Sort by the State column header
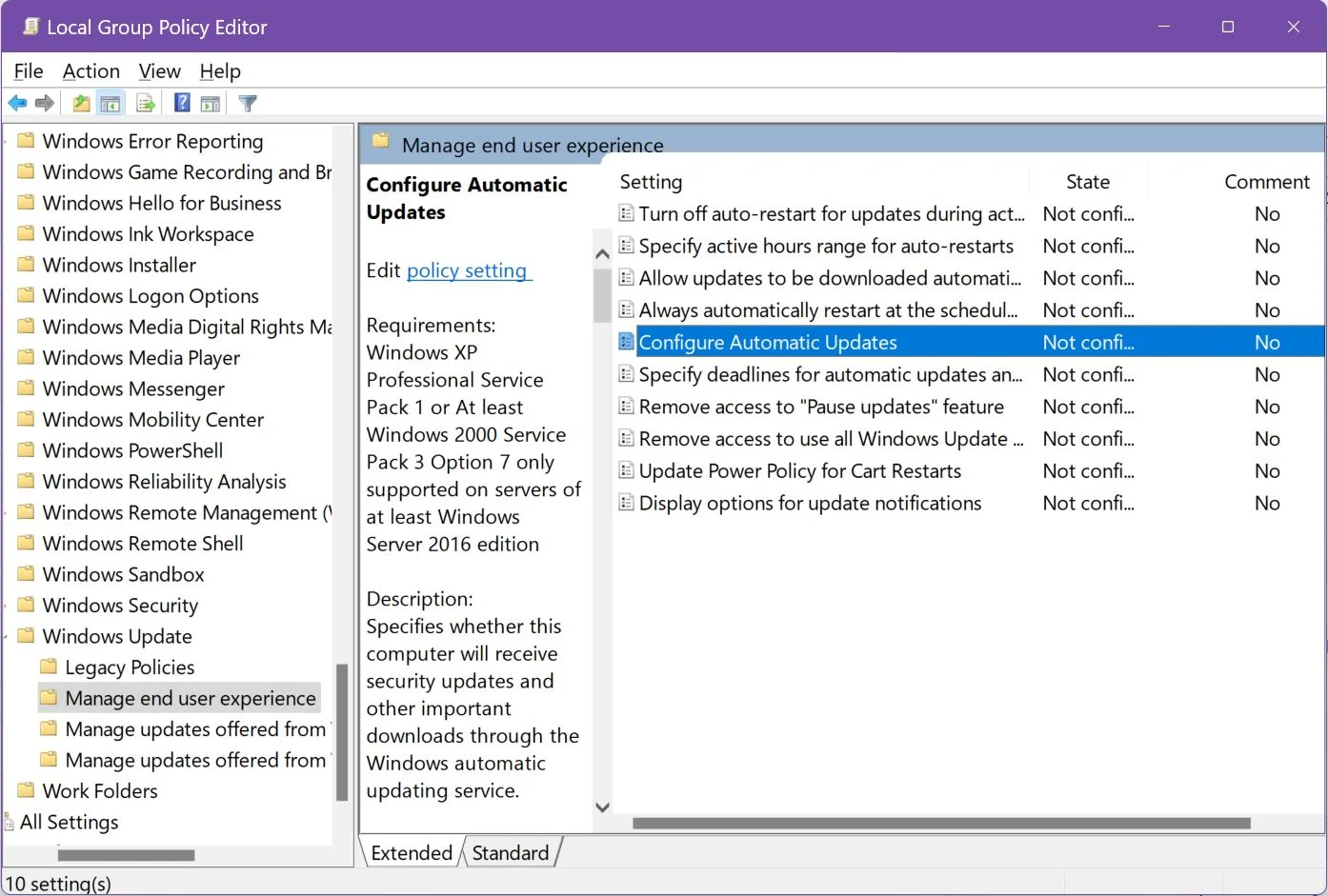This screenshot has height=896, width=1328. 1088,182
